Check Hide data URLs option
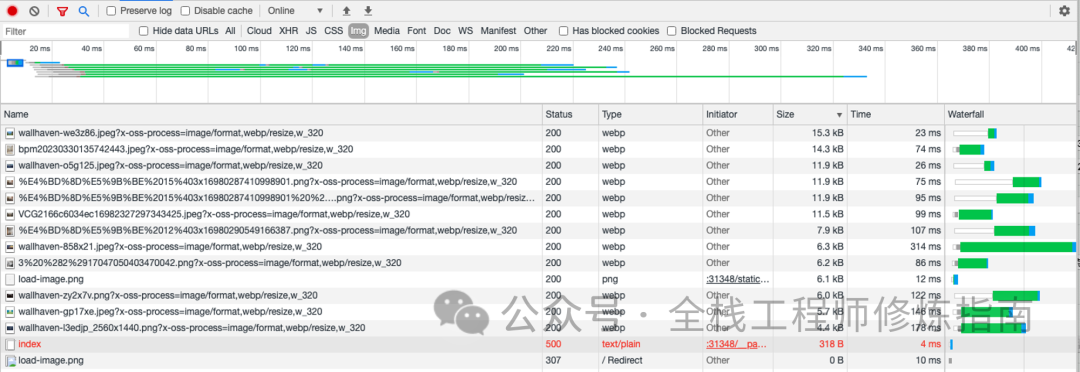The height and width of the screenshot is (372, 1080). [144, 31]
